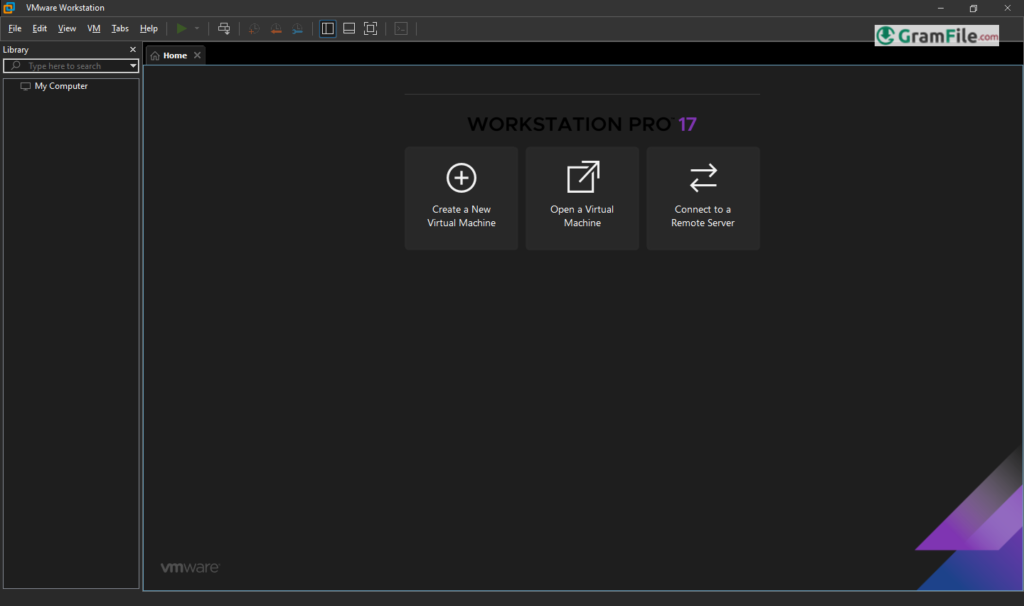1024x606 pixels.
Task: Open the dropdown beside the Power button
Action: (196, 28)
